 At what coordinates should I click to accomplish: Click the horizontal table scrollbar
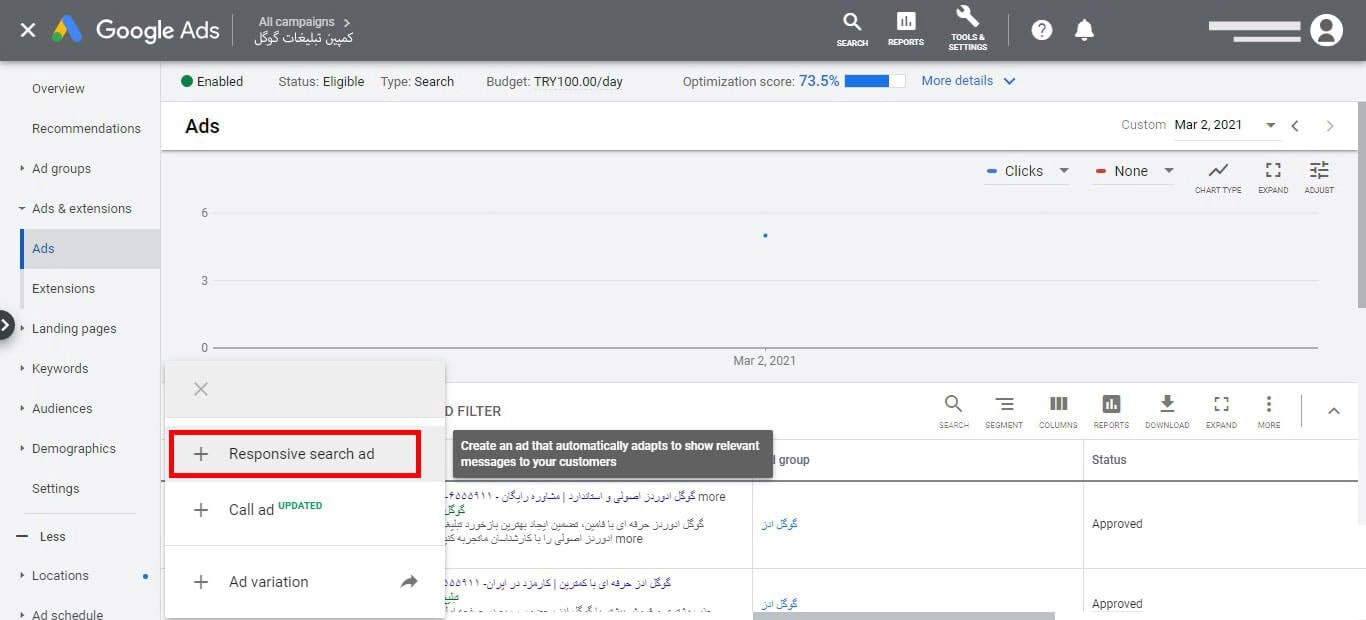coord(903,616)
